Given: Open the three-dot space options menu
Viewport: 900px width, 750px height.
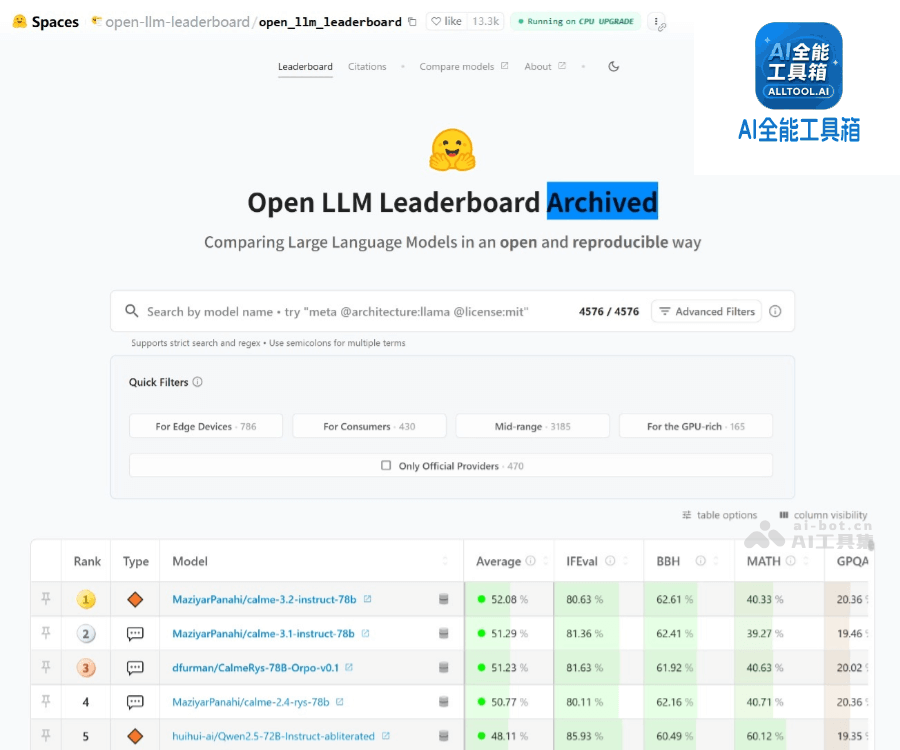Looking at the screenshot, I should click(x=656, y=21).
